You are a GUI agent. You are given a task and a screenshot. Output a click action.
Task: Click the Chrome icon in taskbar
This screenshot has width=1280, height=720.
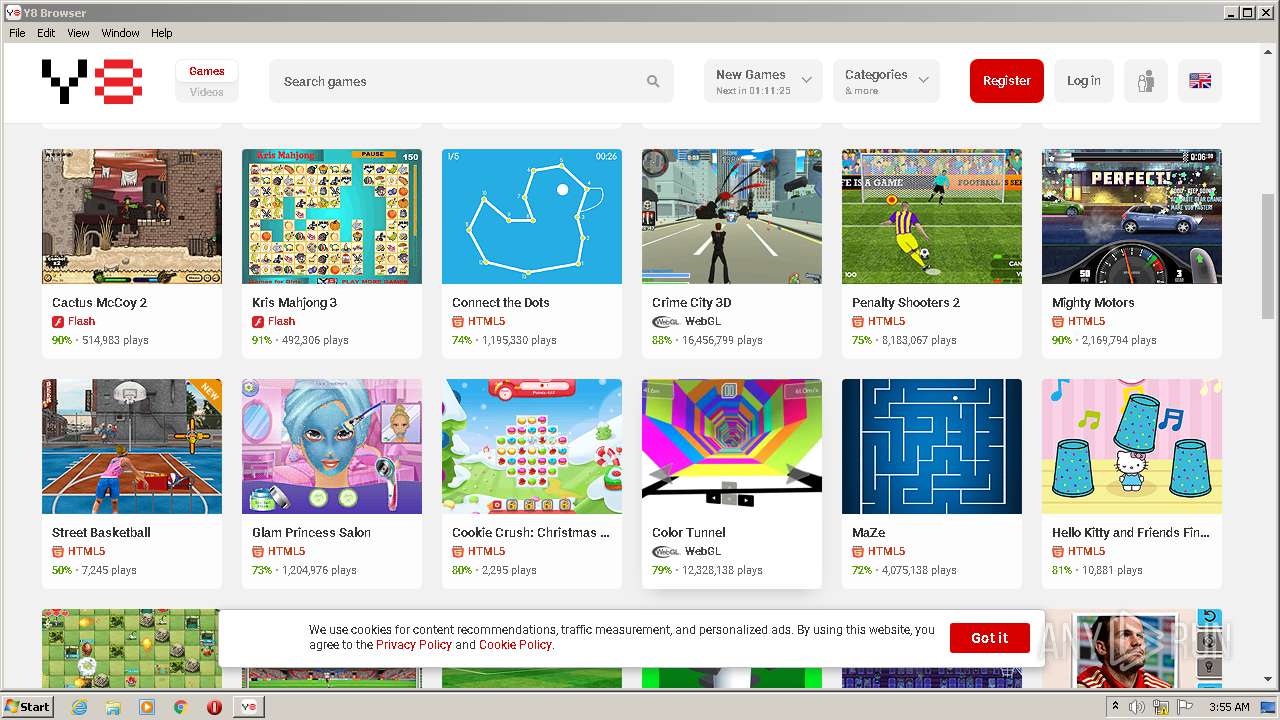[x=180, y=707]
